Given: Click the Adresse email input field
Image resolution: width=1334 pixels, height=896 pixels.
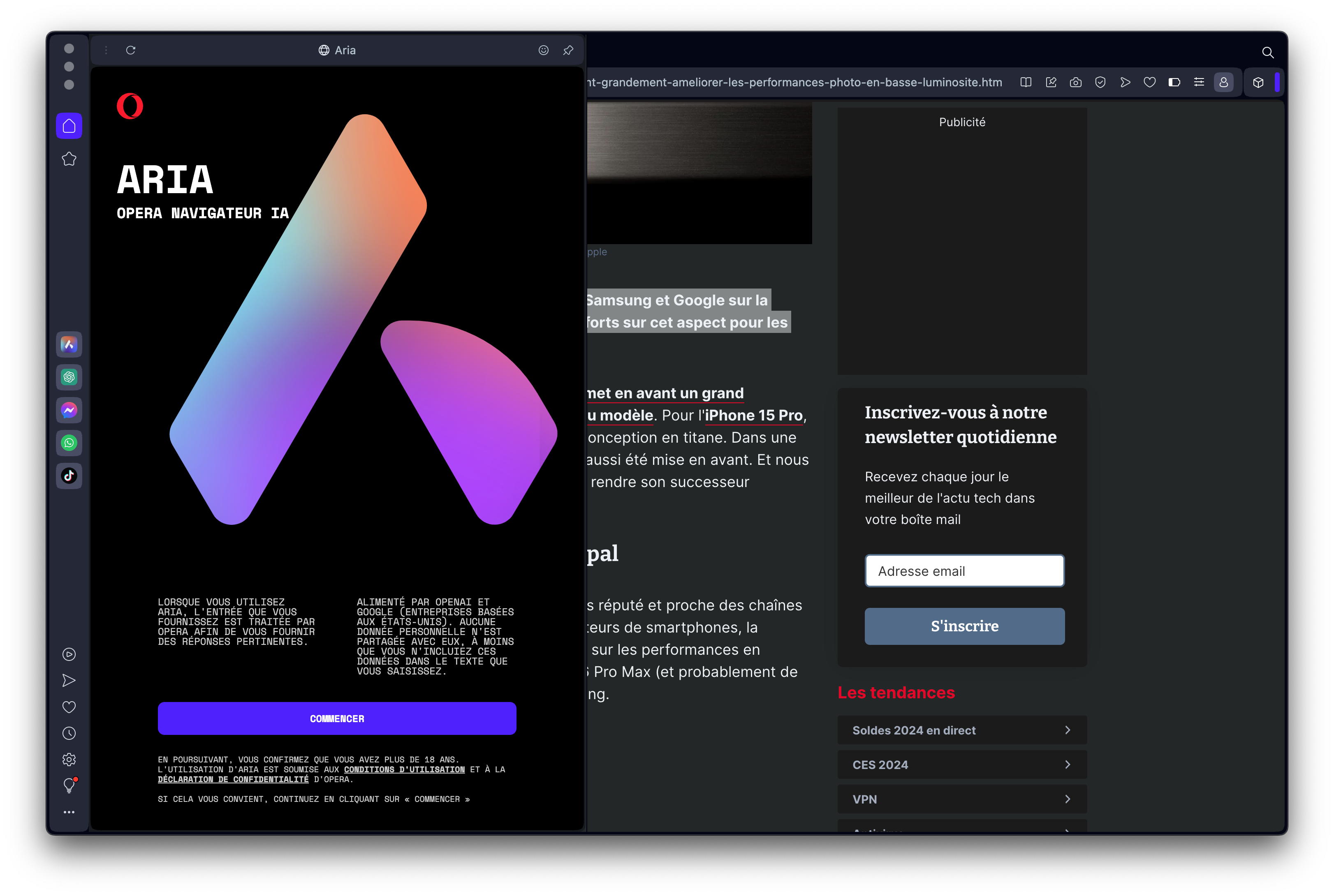Looking at the screenshot, I should [965, 571].
